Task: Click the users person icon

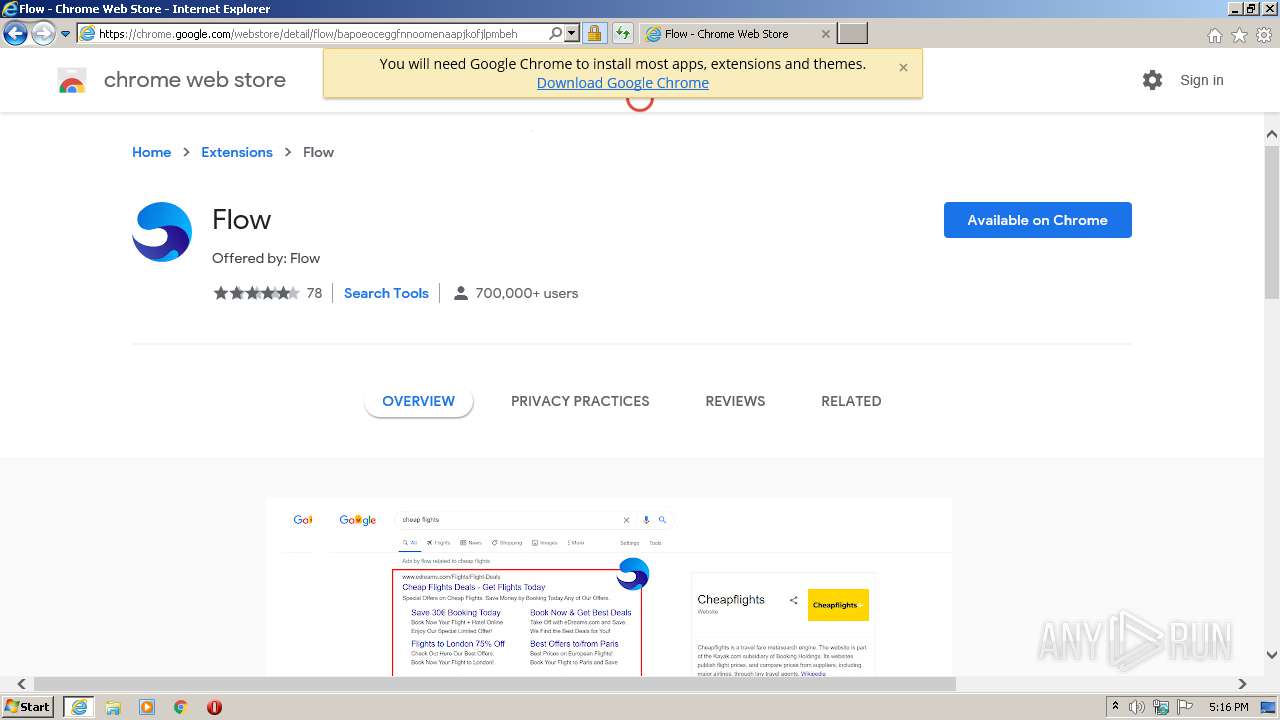Action: pyautogui.click(x=460, y=293)
